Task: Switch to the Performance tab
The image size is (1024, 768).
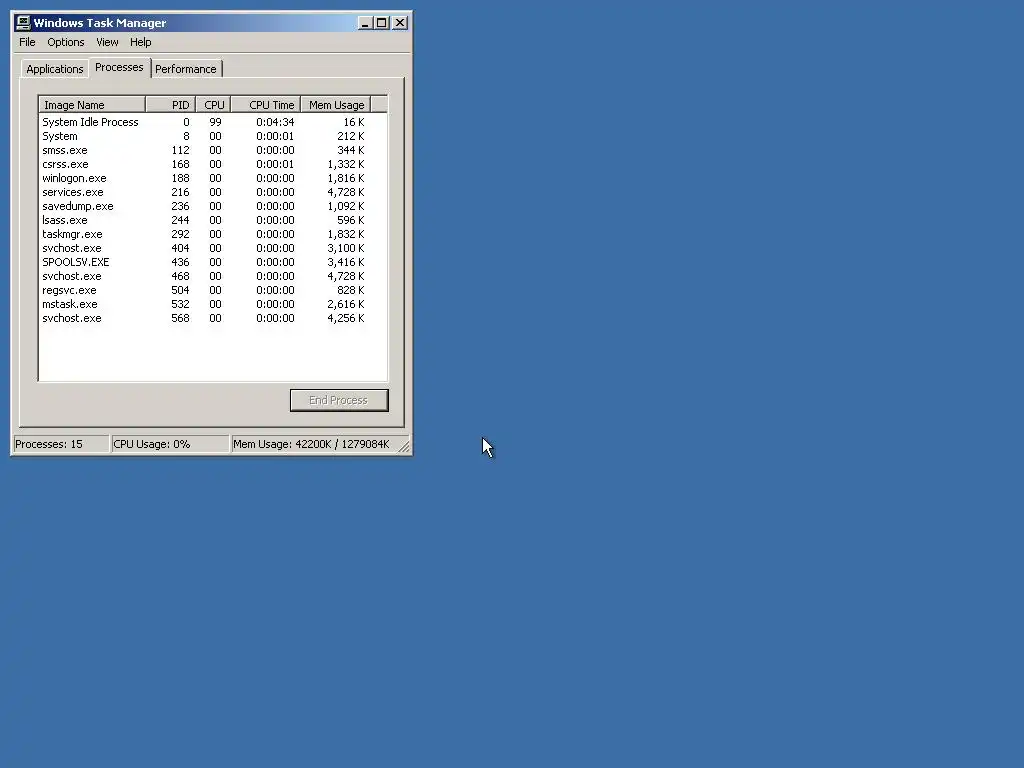Action: click(x=186, y=69)
